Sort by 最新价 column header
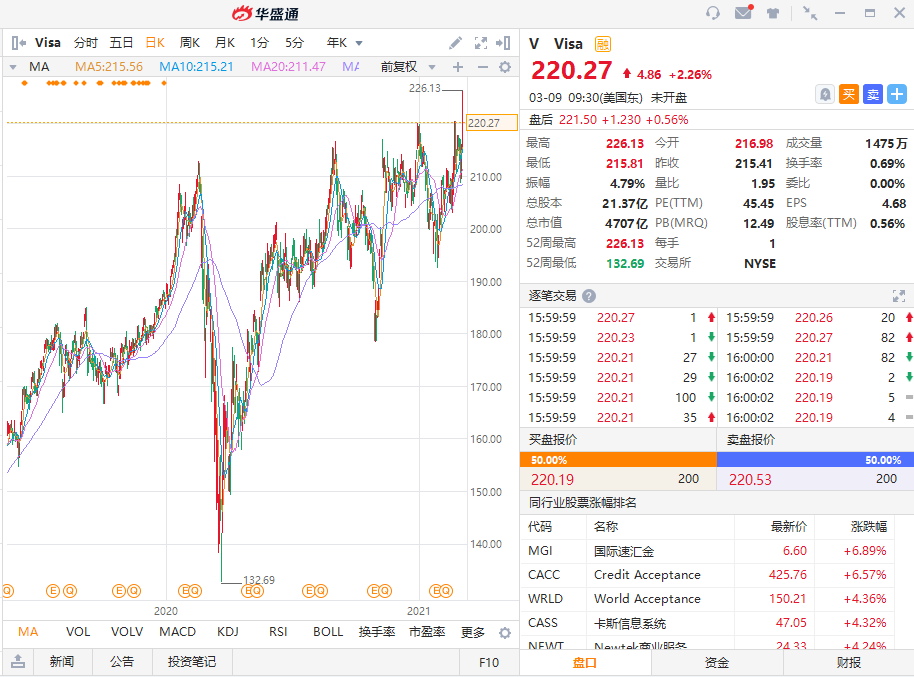914x677 pixels. 789,527
